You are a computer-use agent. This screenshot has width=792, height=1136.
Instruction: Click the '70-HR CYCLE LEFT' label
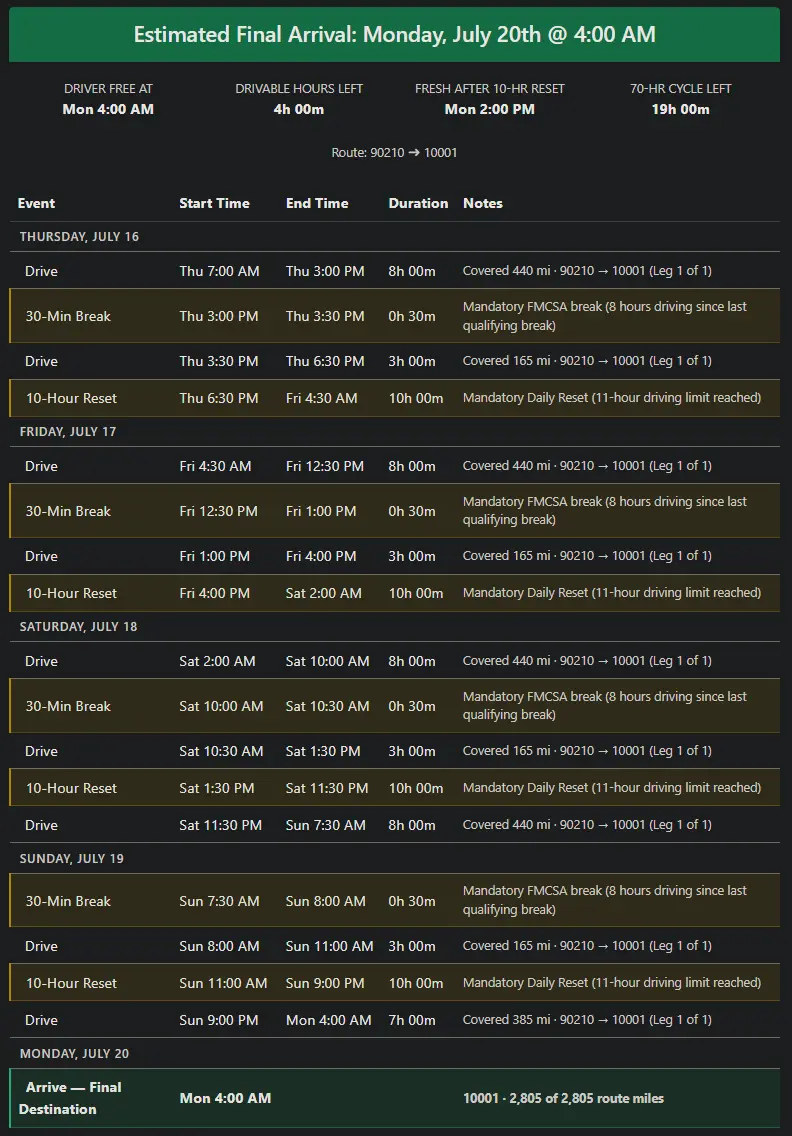coord(680,88)
